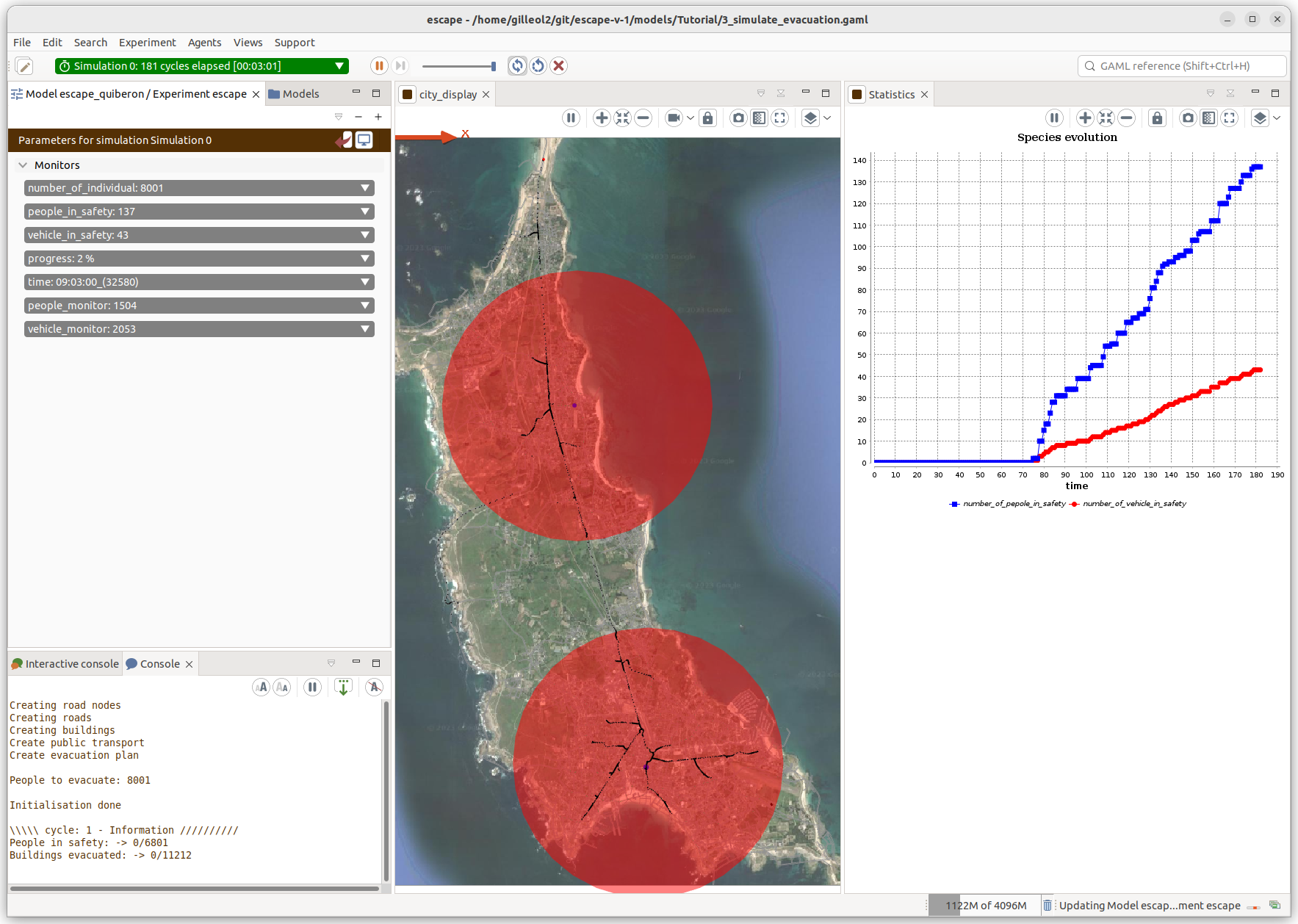The height and width of the screenshot is (924, 1298).
Task: Zoom out on the city_display view
Action: click(643, 118)
